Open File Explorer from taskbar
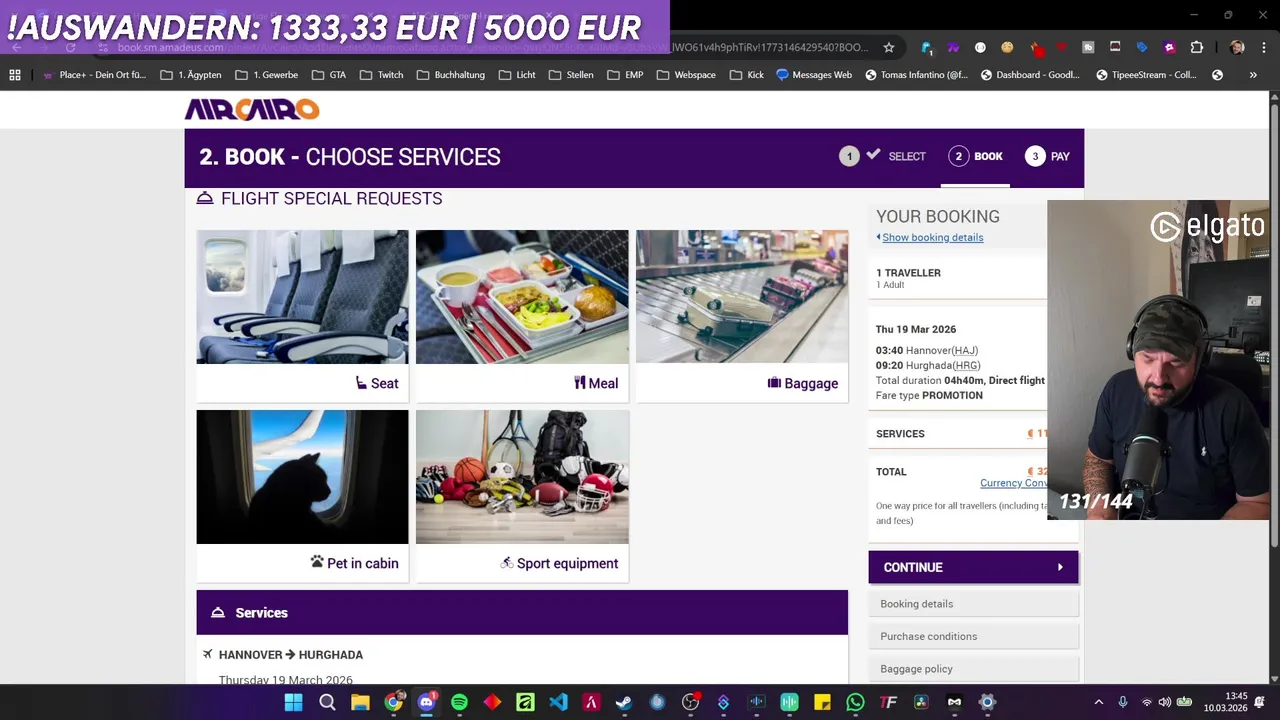This screenshot has width=1280, height=720. pyautogui.click(x=360, y=702)
